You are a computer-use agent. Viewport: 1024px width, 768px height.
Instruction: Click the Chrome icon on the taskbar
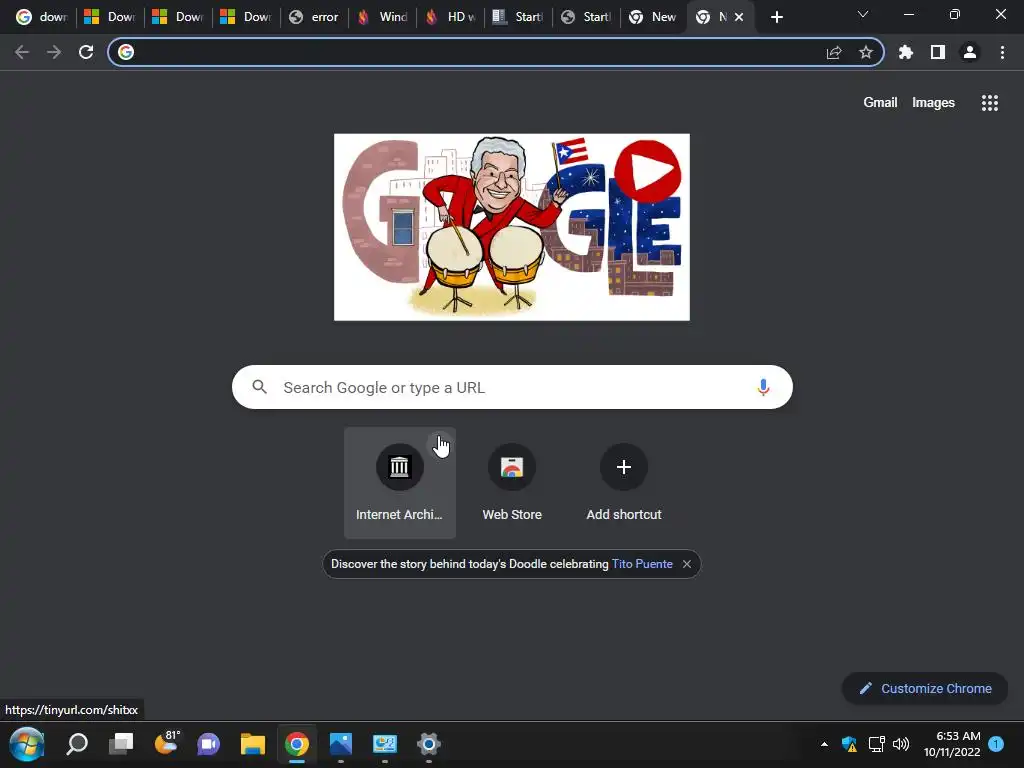(x=296, y=744)
